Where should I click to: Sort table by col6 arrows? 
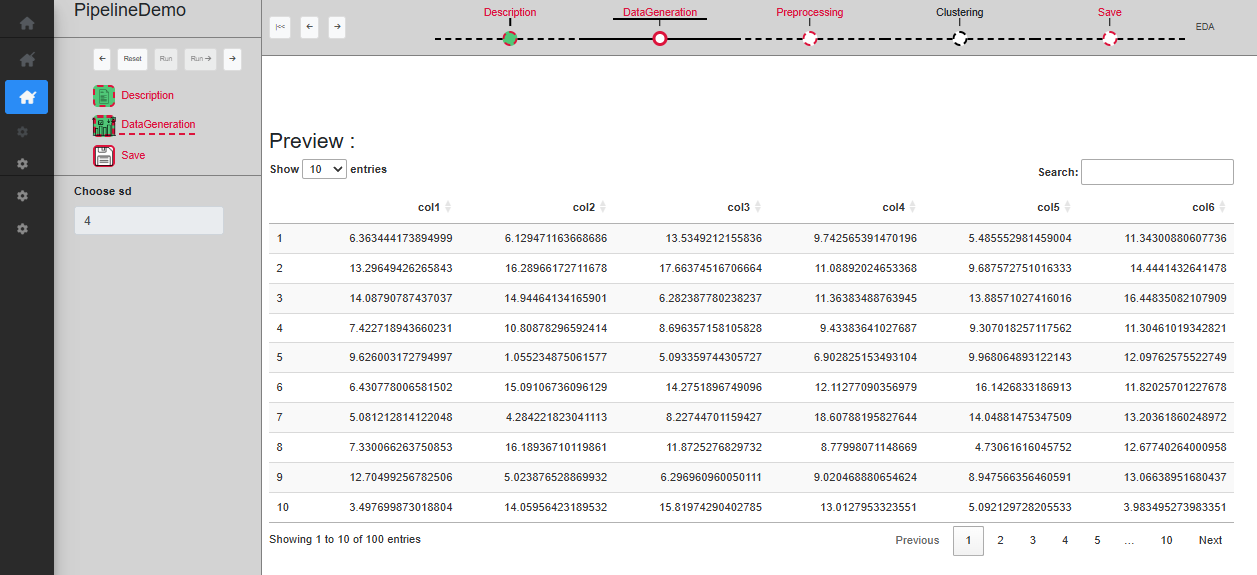[x=1223, y=207]
